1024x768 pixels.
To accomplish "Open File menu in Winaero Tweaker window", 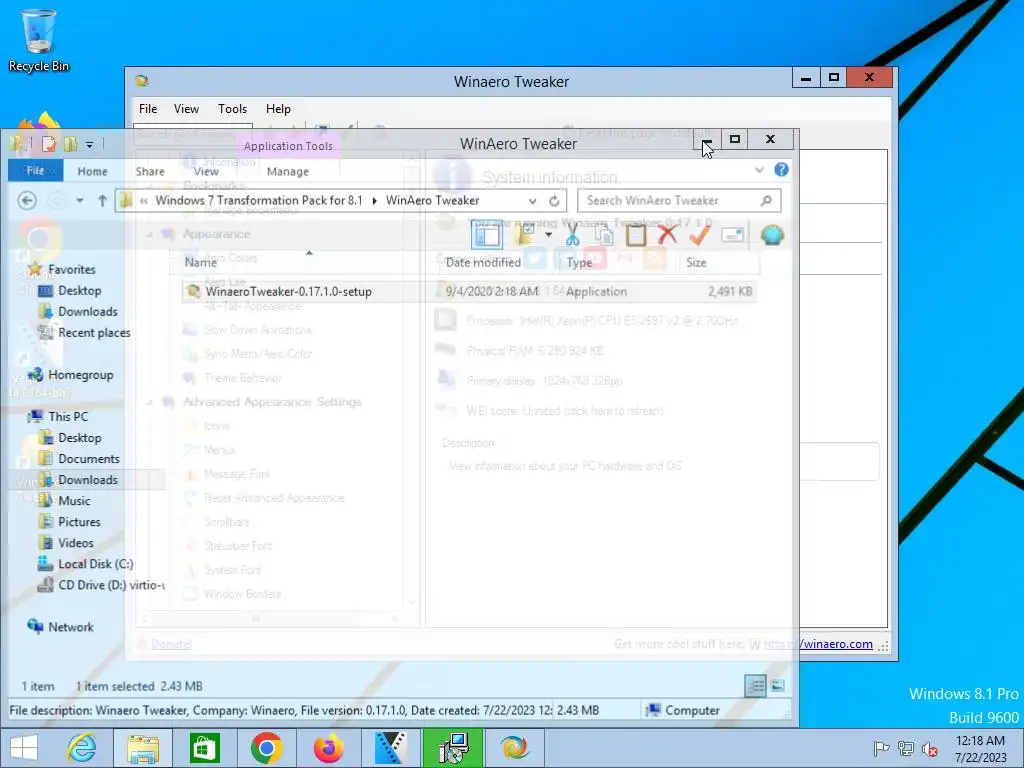I will tap(148, 108).
